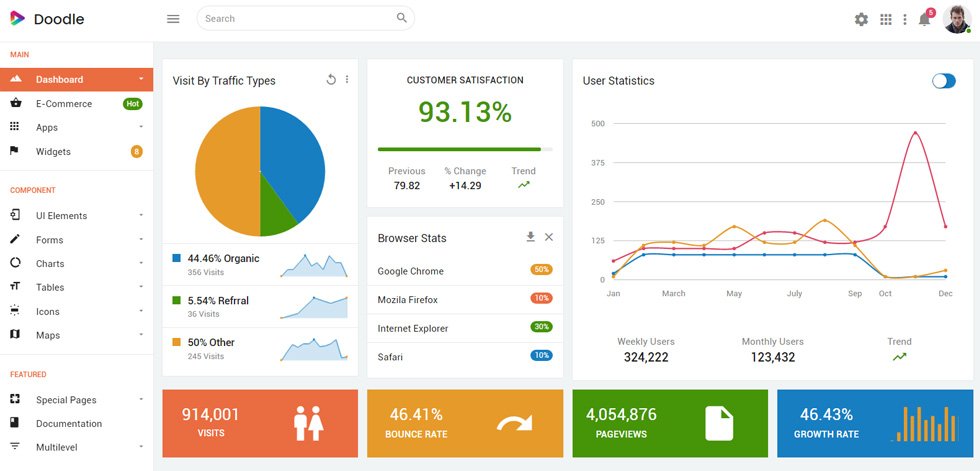Download Browser Stats data
Image resolution: width=980 pixels, height=471 pixels.
(x=531, y=237)
